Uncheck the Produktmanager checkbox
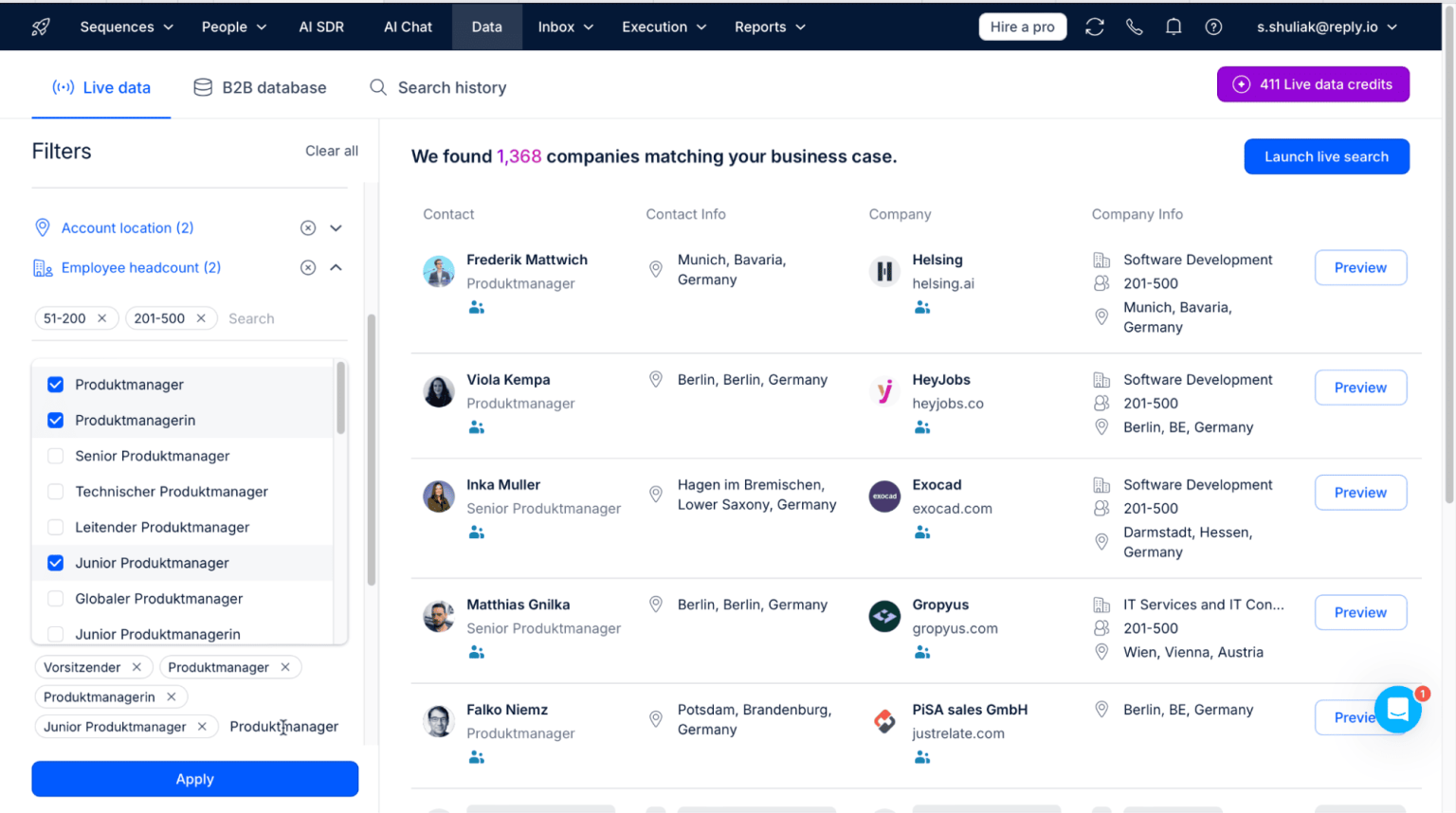Image resolution: width=1456 pixels, height=813 pixels. pos(56,385)
